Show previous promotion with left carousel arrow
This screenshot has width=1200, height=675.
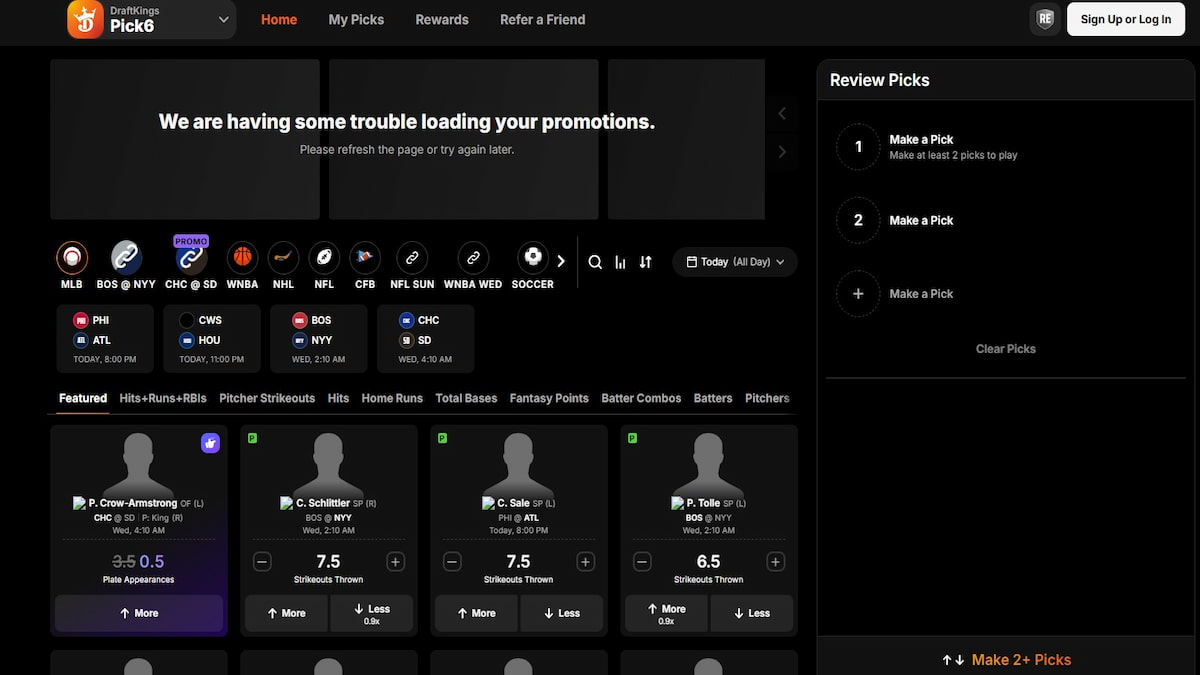[x=782, y=113]
